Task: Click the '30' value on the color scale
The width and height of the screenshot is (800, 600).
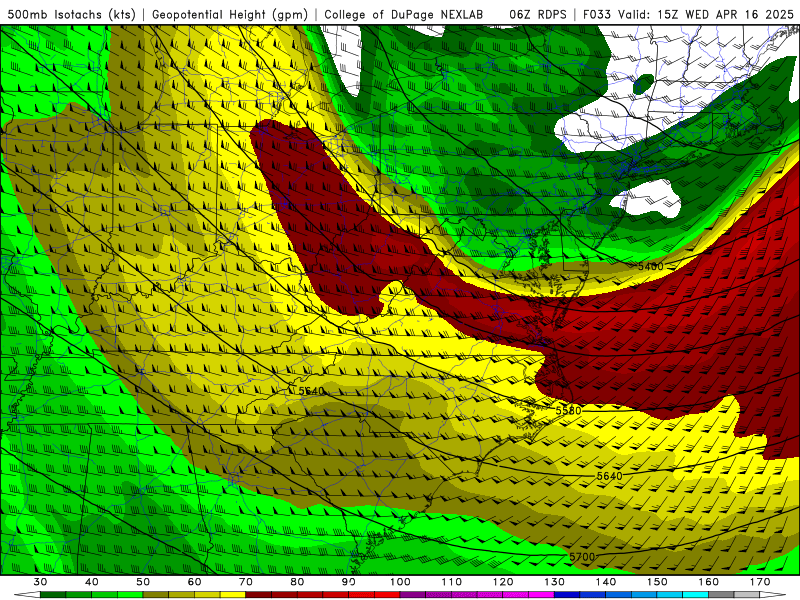Action: coord(40,582)
